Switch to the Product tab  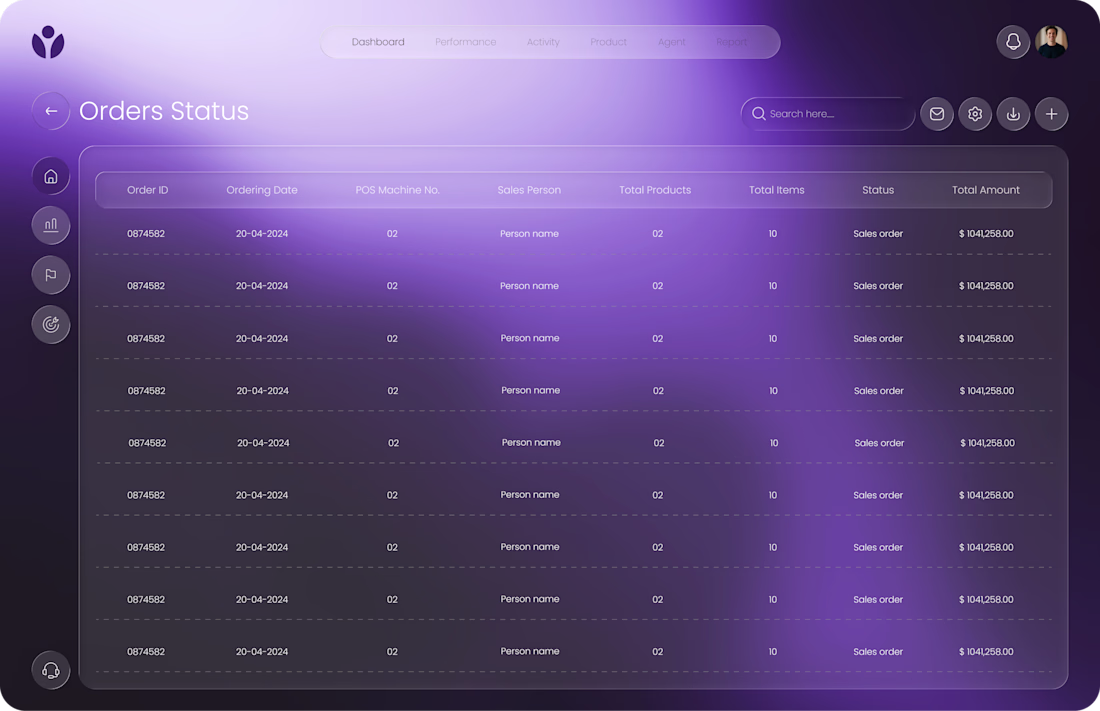608,42
